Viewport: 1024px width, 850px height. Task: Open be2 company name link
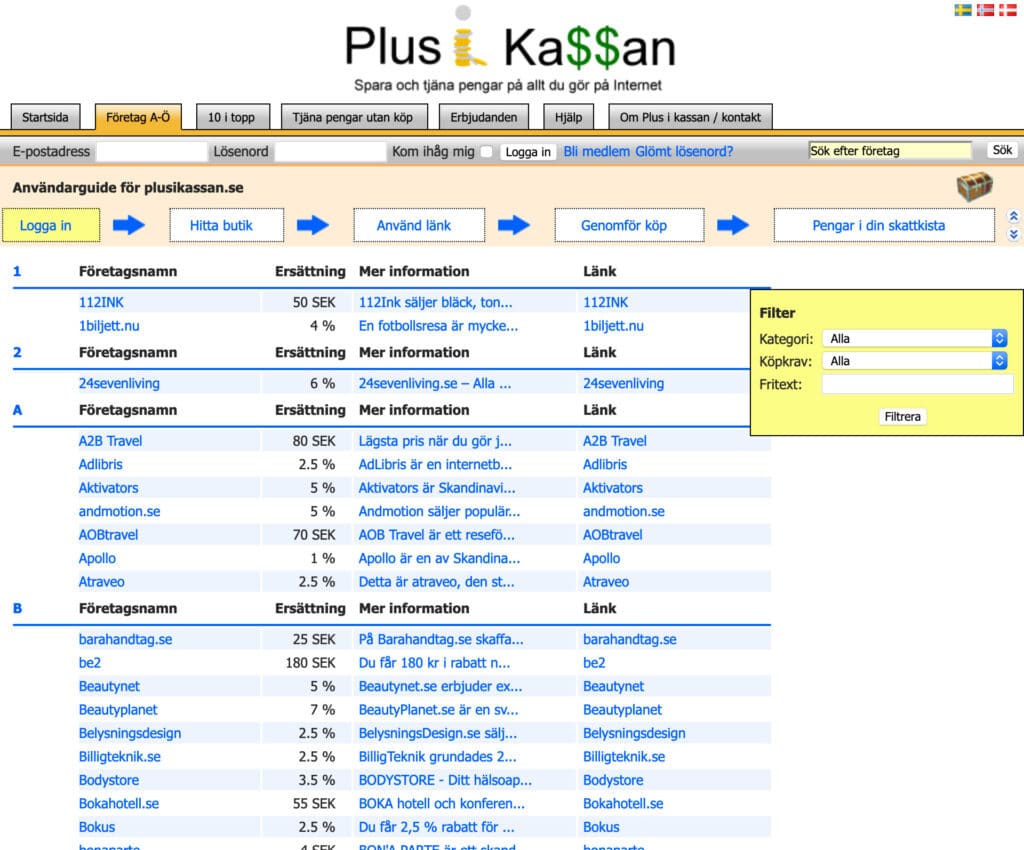[x=89, y=663]
